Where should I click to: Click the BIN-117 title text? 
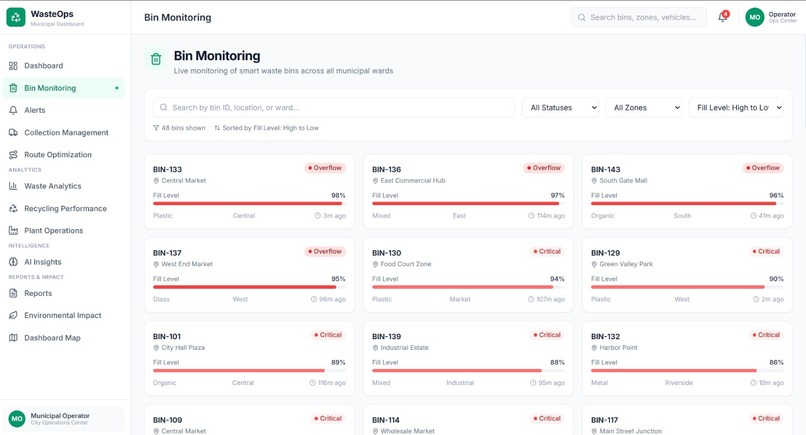[x=604, y=420]
